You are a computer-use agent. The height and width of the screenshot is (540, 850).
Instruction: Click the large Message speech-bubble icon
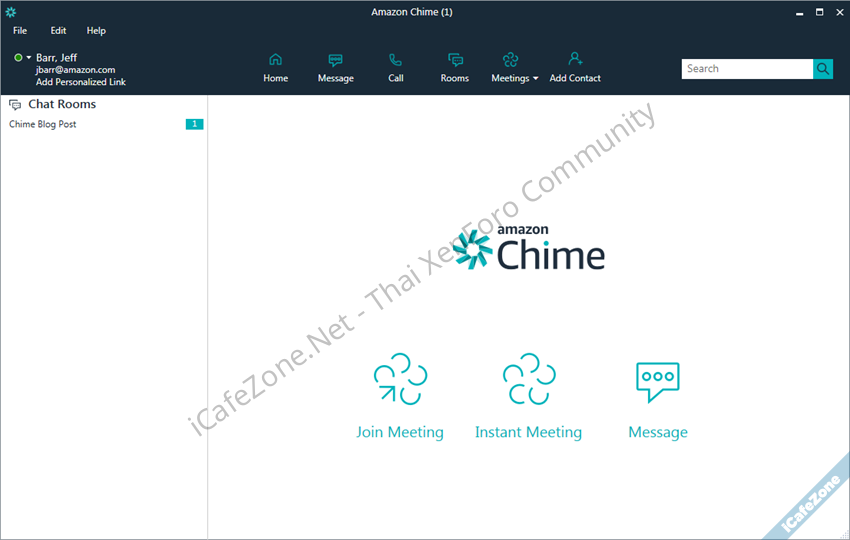(x=658, y=382)
